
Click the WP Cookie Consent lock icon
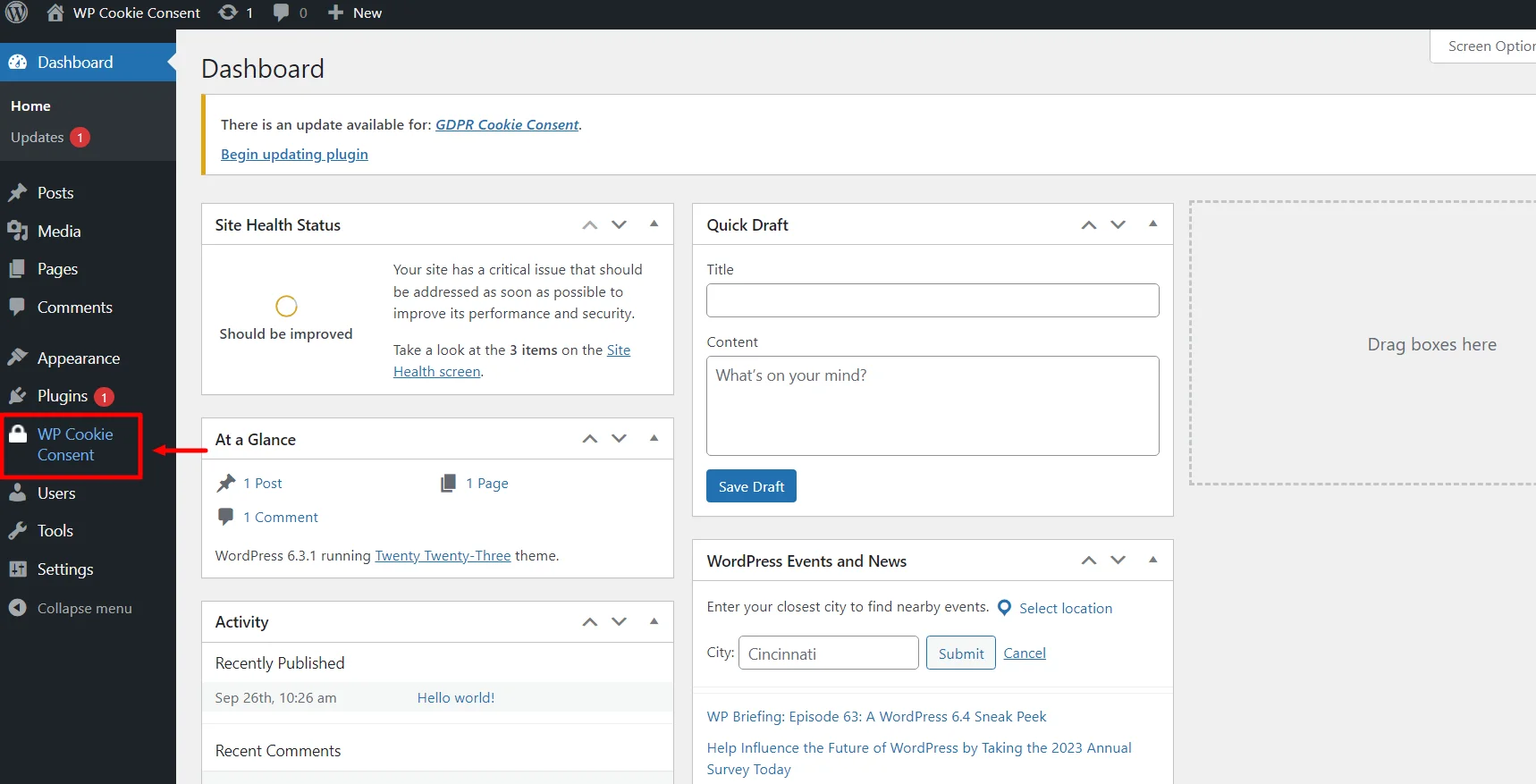pyautogui.click(x=18, y=434)
